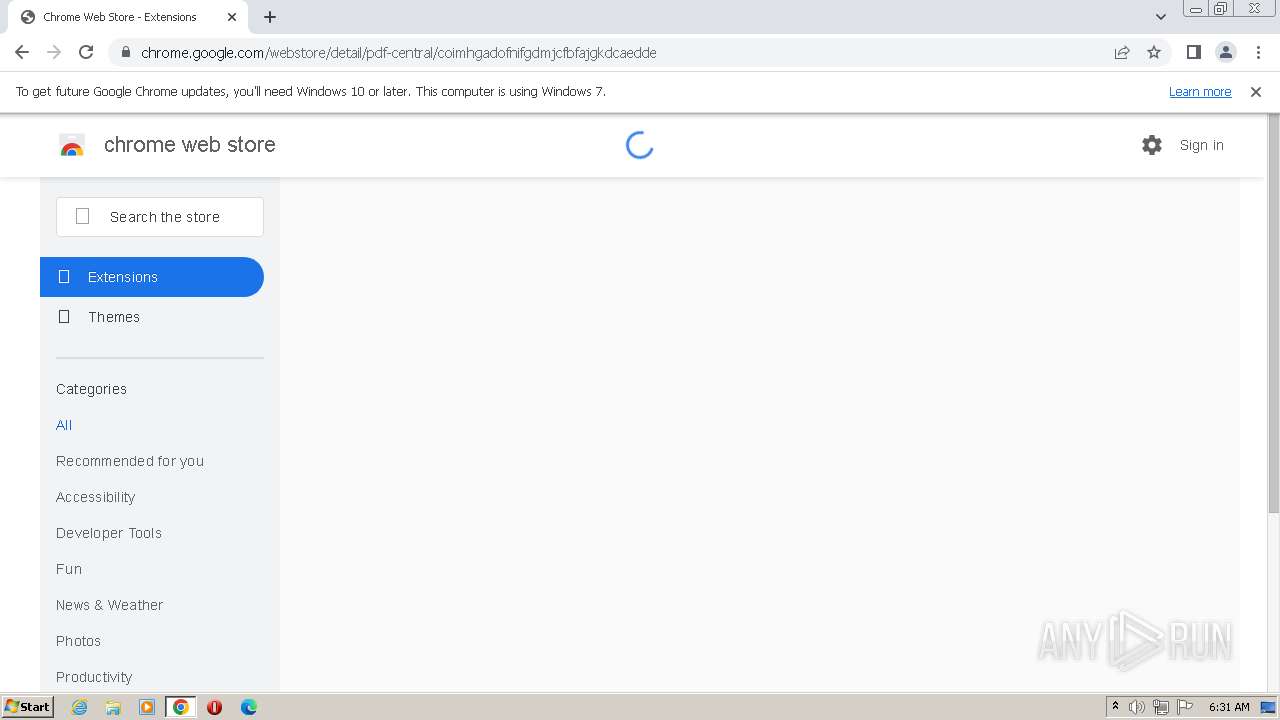Sign in to the web store

pyautogui.click(x=1201, y=145)
